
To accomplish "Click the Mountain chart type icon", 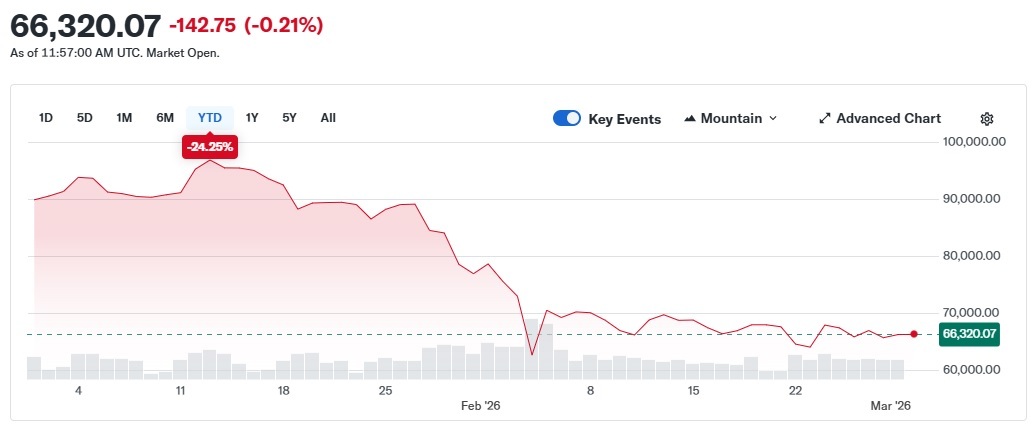I will click(x=690, y=118).
